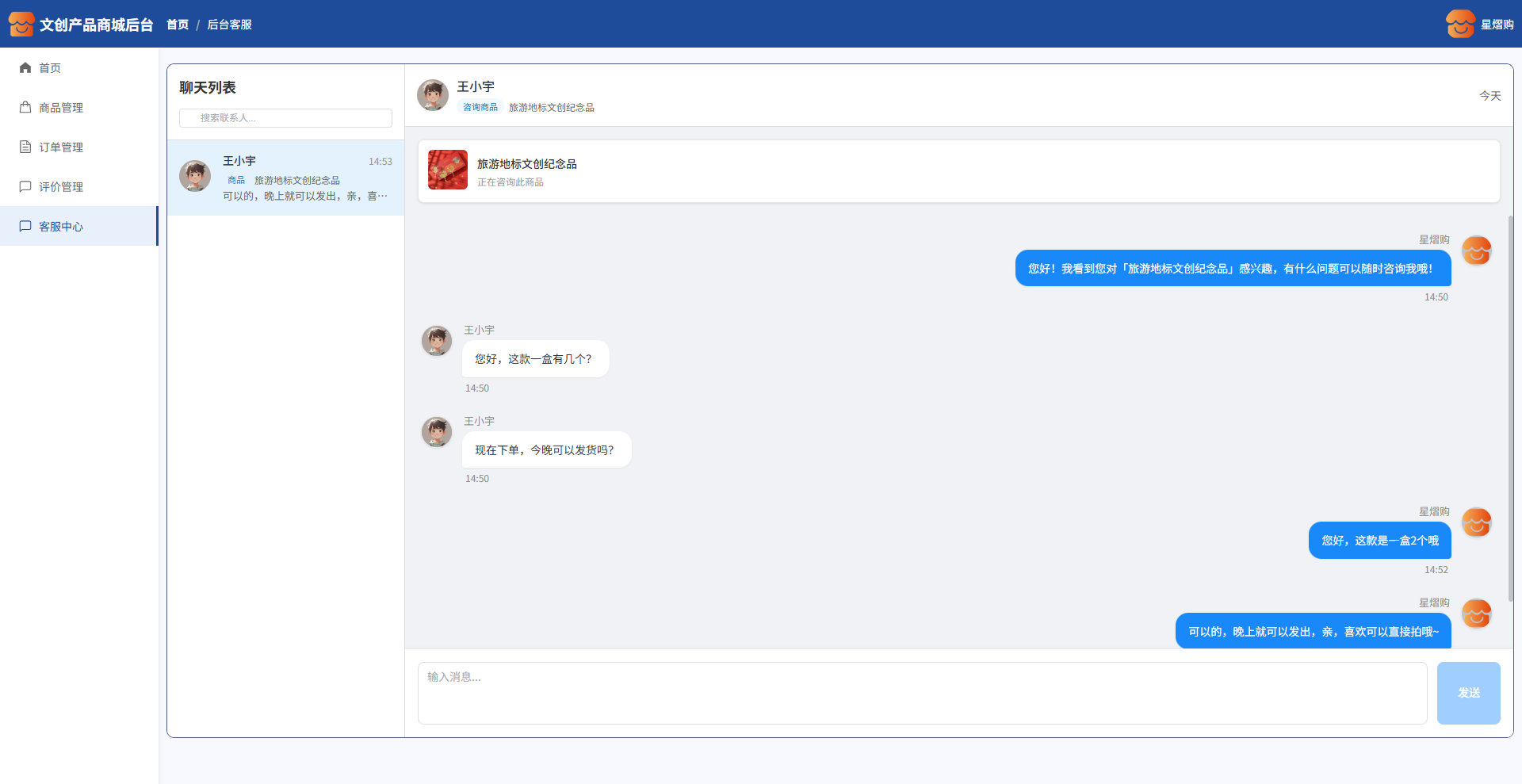Focus the 搜索联系人 search field
The image size is (1522, 784).
click(285, 118)
